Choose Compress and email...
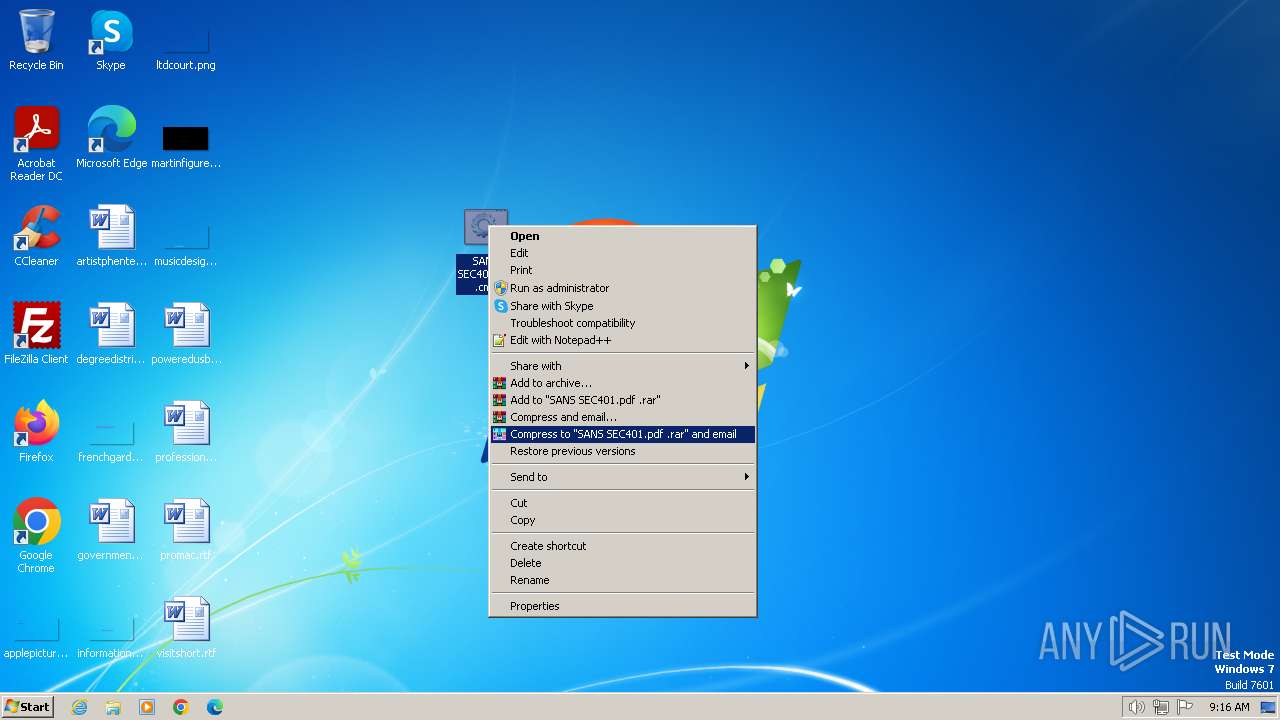1280x720 pixels. pos(622,417)
